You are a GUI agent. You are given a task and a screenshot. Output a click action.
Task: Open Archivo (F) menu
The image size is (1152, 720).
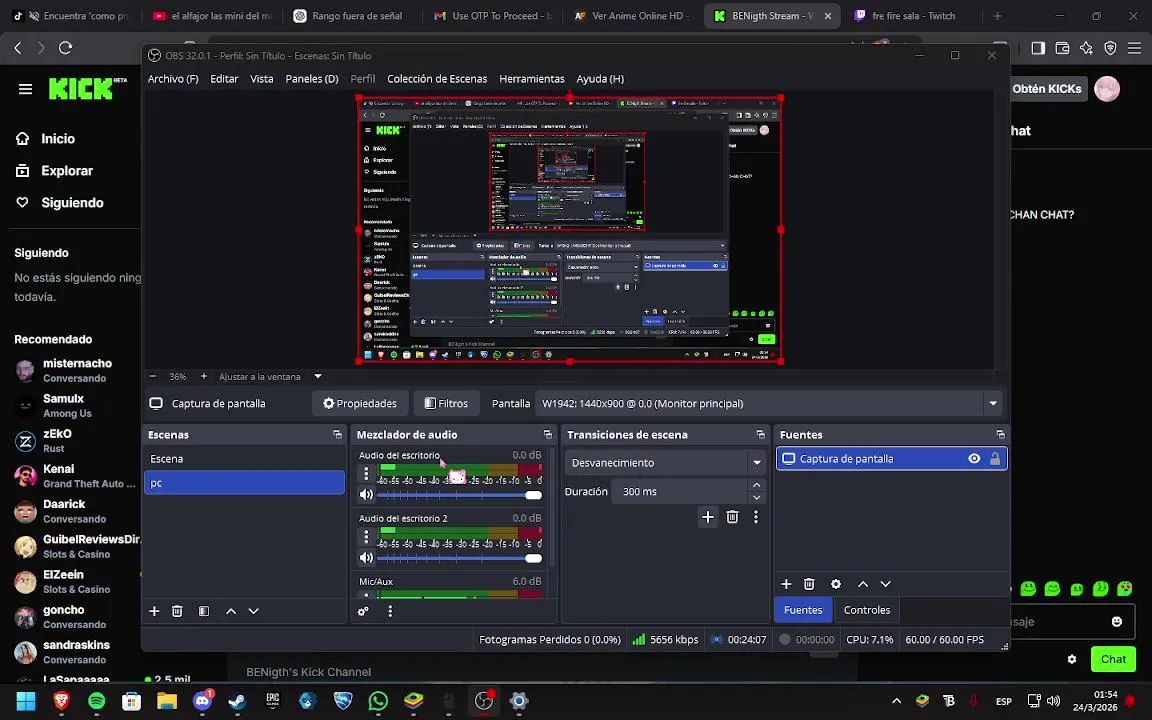coord(173,79)
